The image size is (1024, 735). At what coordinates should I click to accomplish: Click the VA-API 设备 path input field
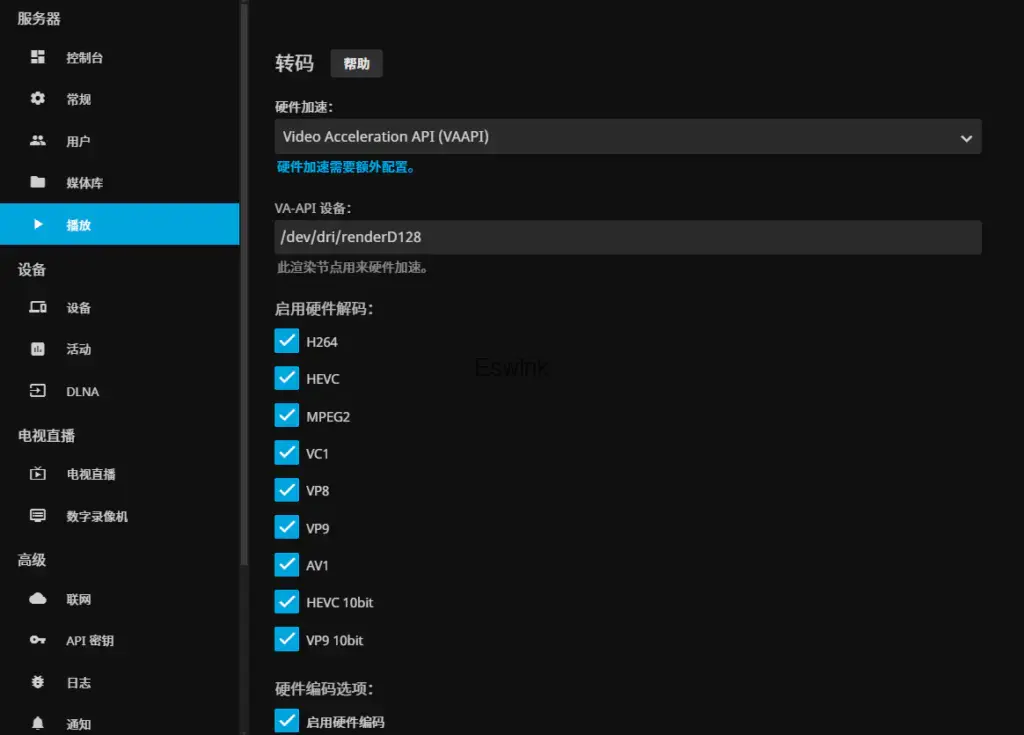tap(628, 237)
